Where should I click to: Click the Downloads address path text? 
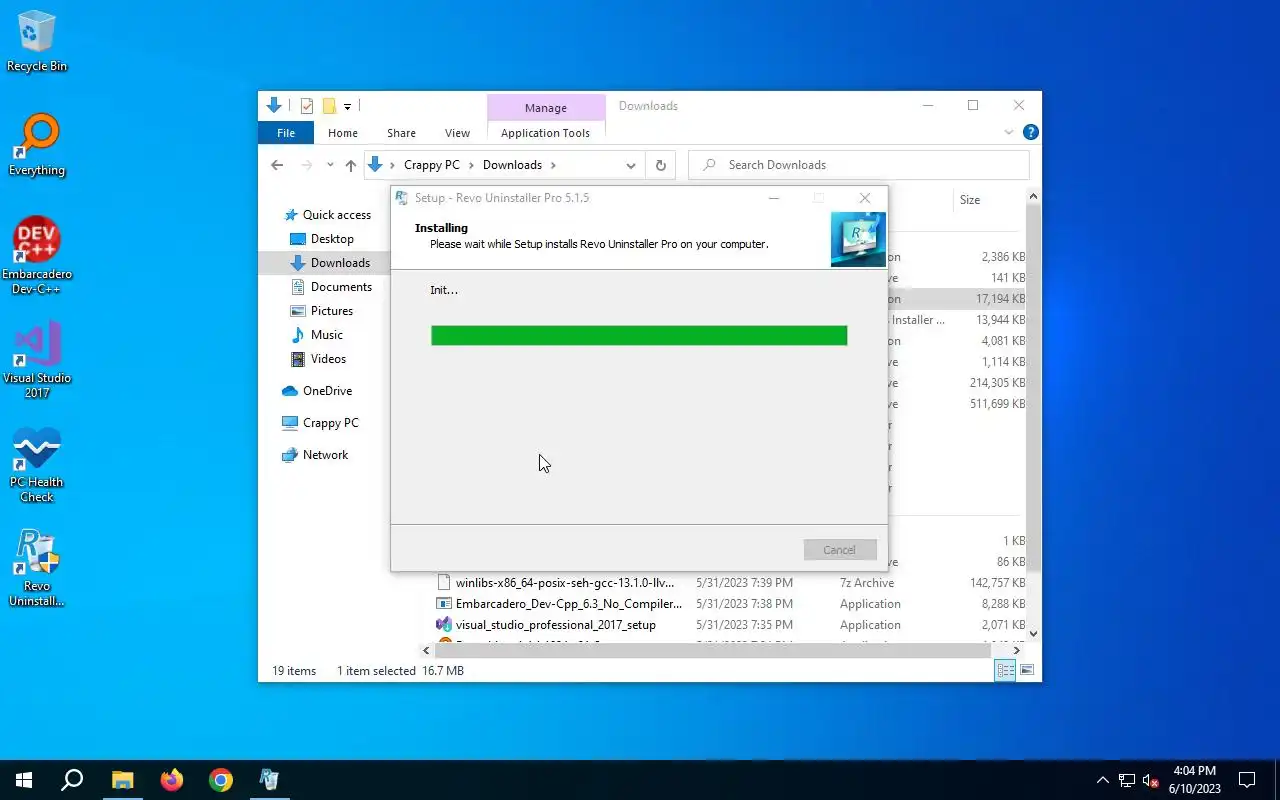(512, 165)
